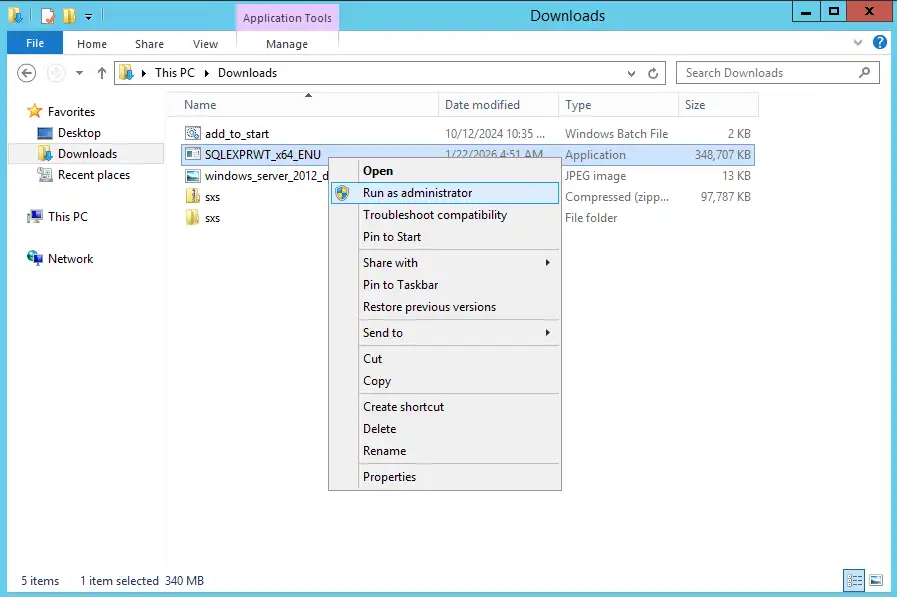Click the File Explorer icon in the title bar
Screen dimensions: 897x597
coord(14,15)
